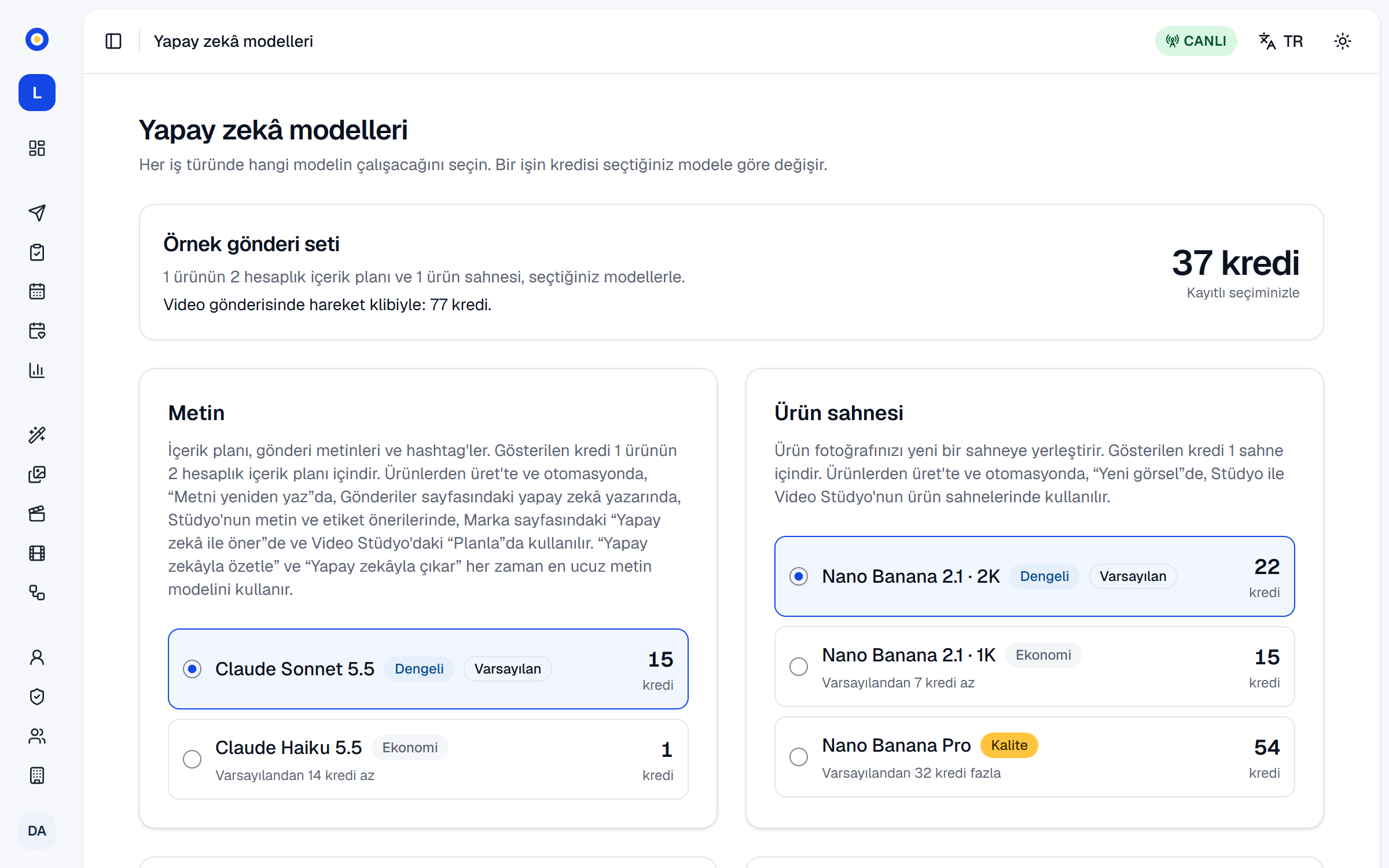1389x868 pixels.
Task: Open the TR language selector
Action: pos(1281,41)
